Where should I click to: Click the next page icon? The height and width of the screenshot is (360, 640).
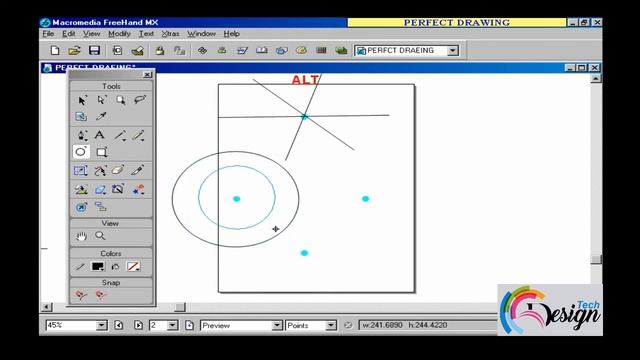[138, 325]
